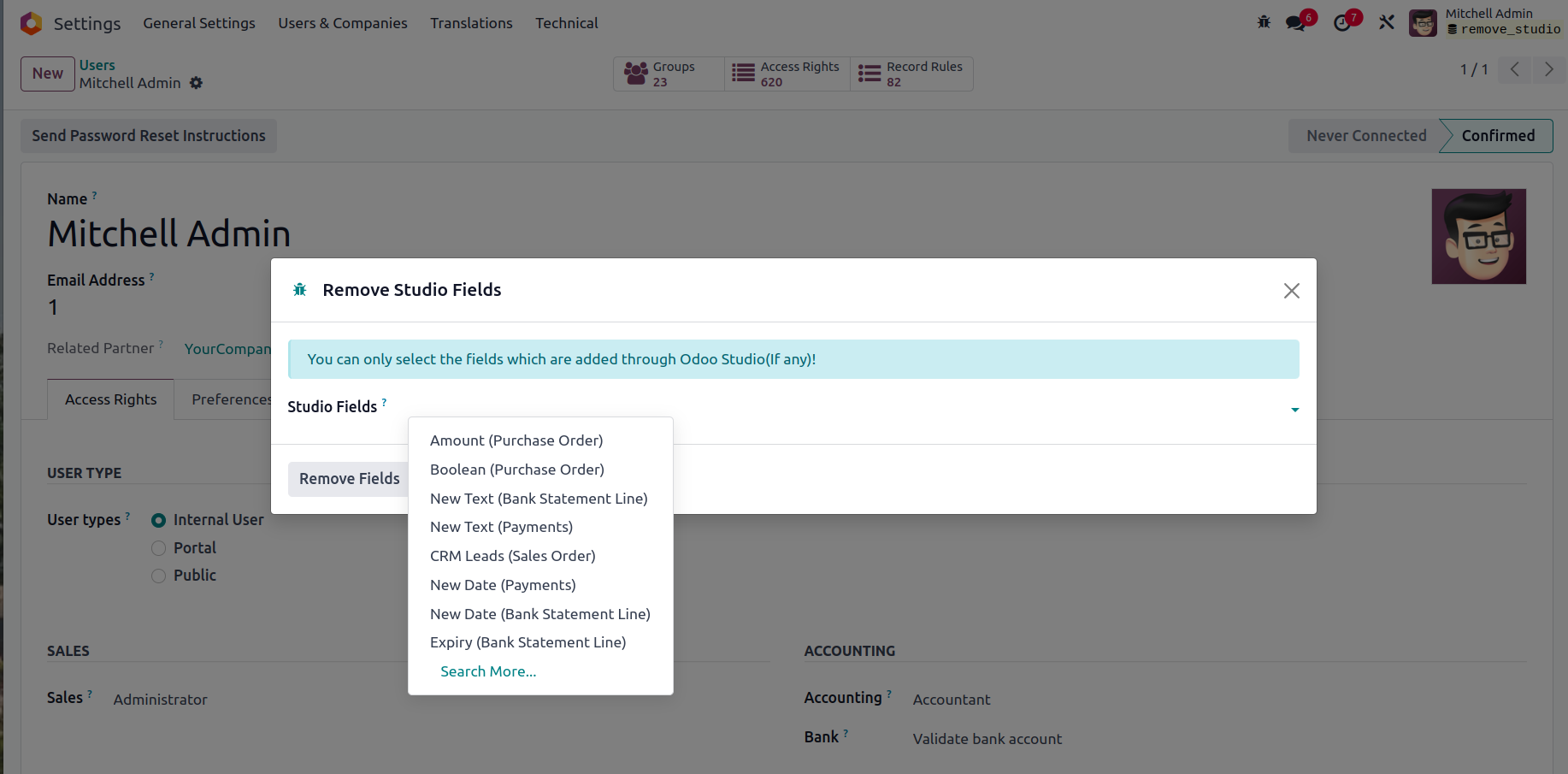Expand the Studio Fields dropdown arrow
The height and width of the screenshot is (774, 1568).
(1294, 410)
